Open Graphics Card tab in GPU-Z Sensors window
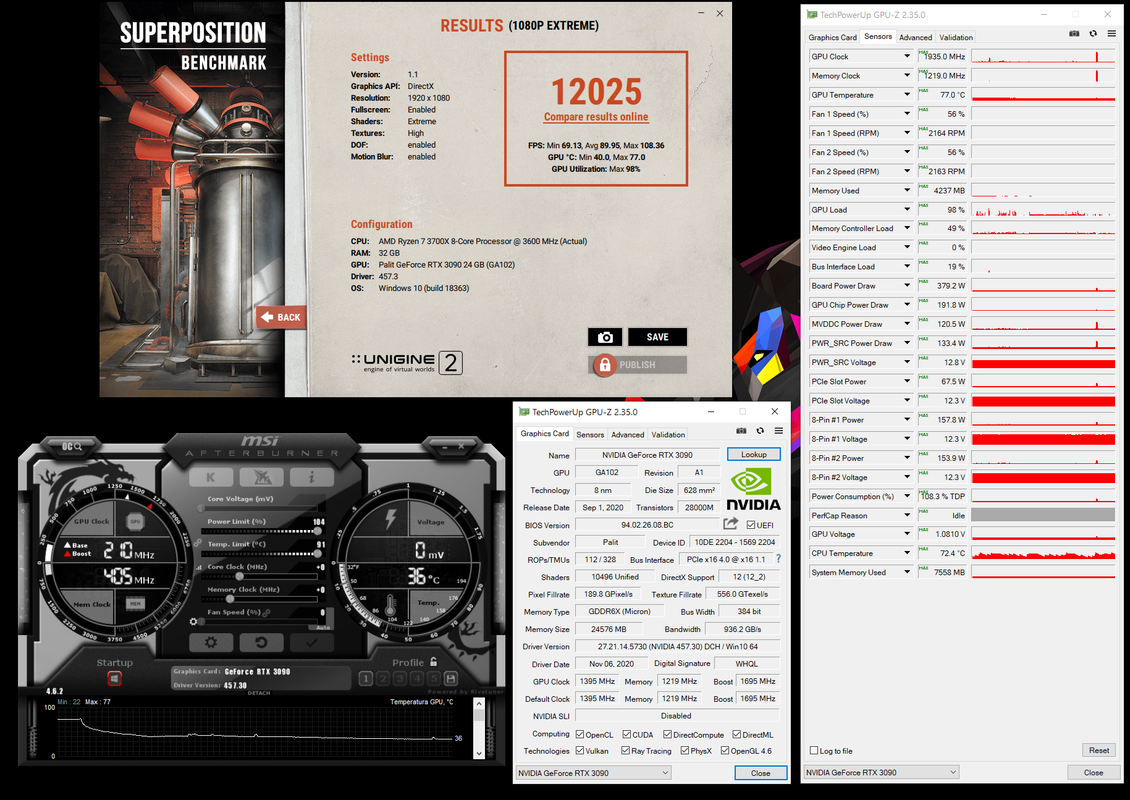 point(832,37)
